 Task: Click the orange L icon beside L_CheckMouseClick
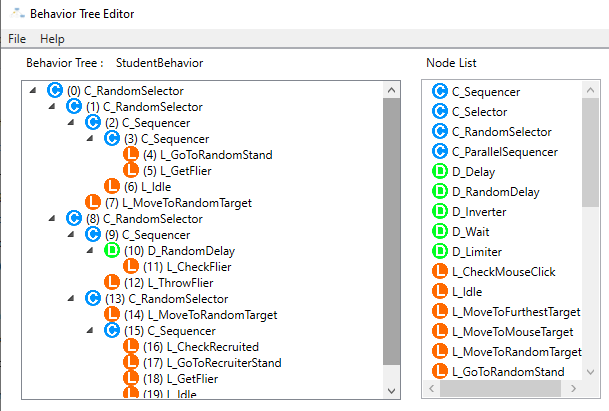pyautogui.click(x=439, y=272)
